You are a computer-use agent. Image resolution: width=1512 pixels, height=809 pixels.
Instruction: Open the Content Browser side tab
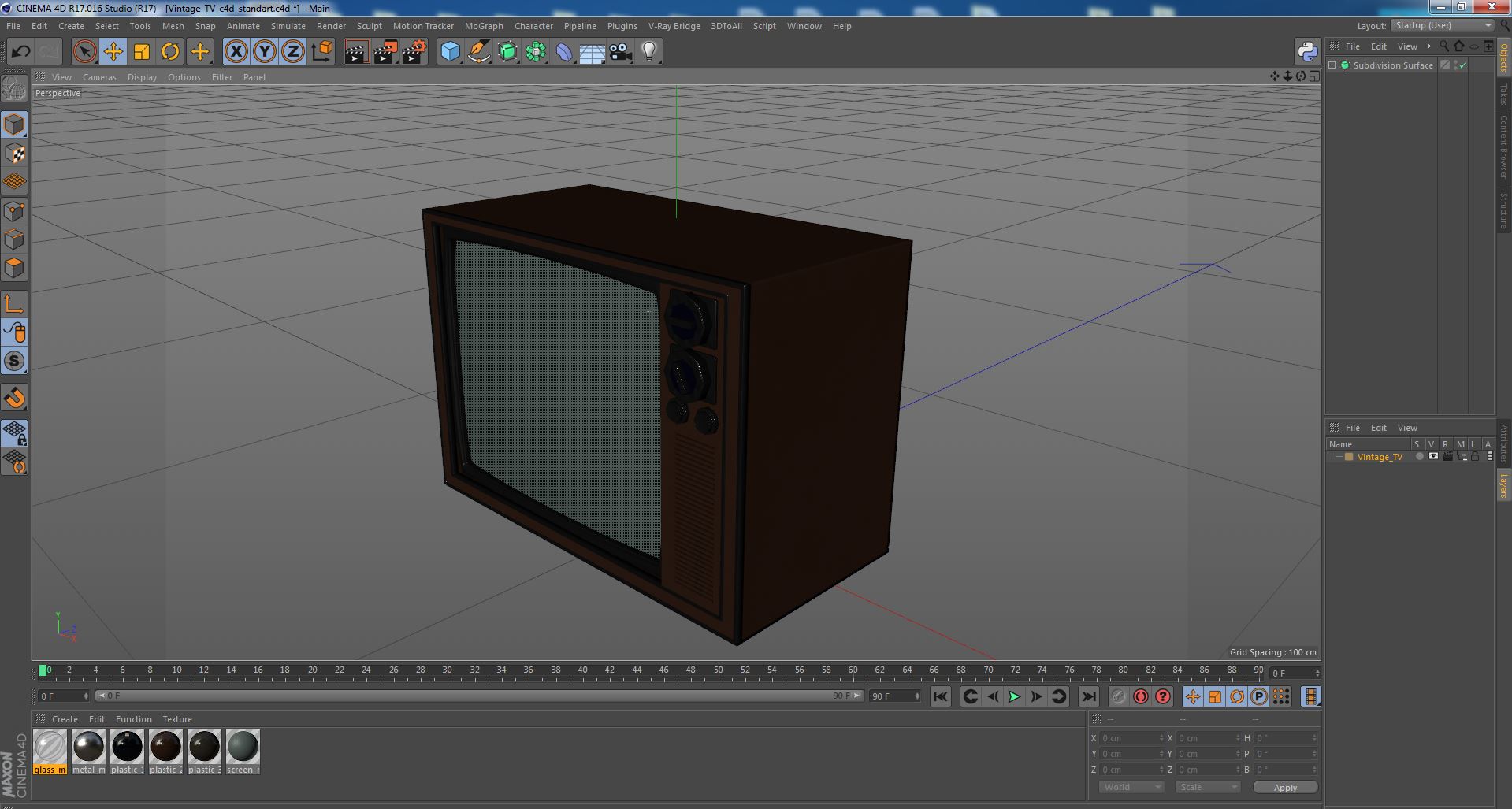(1503, 147)
